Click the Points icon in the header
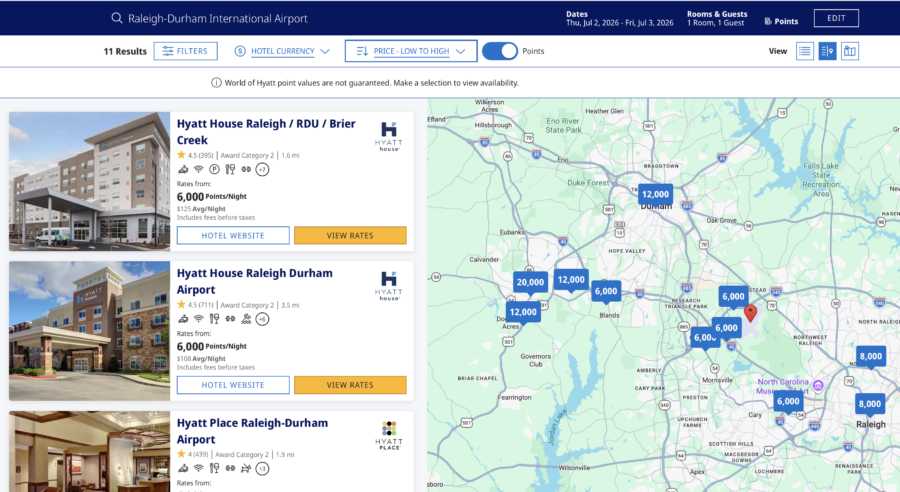This screenshot has height=492, width=900. point(768,21)
